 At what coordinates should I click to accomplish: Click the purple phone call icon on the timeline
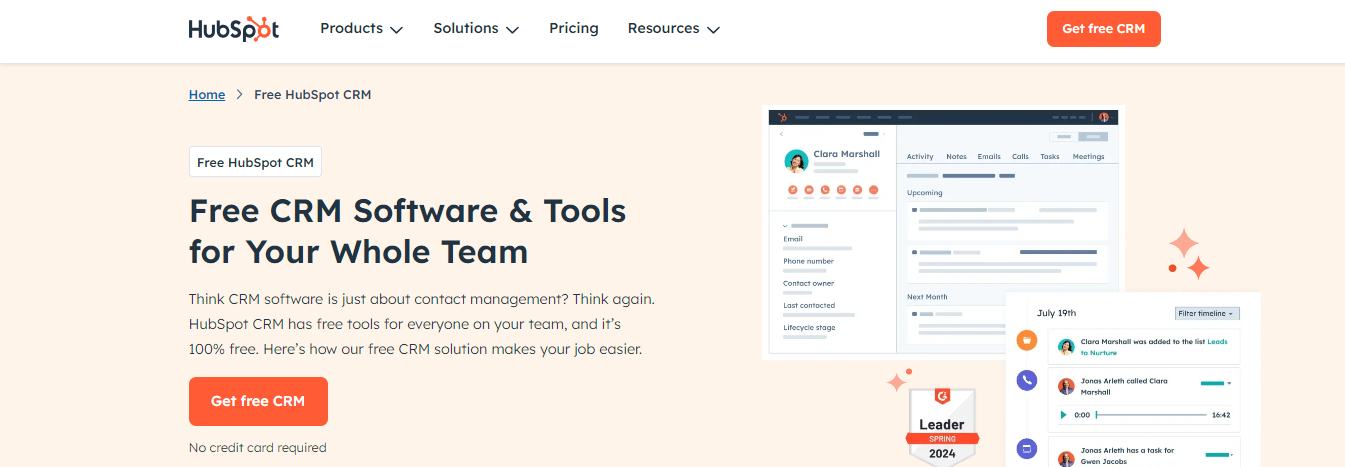[x=1026, y=381]
